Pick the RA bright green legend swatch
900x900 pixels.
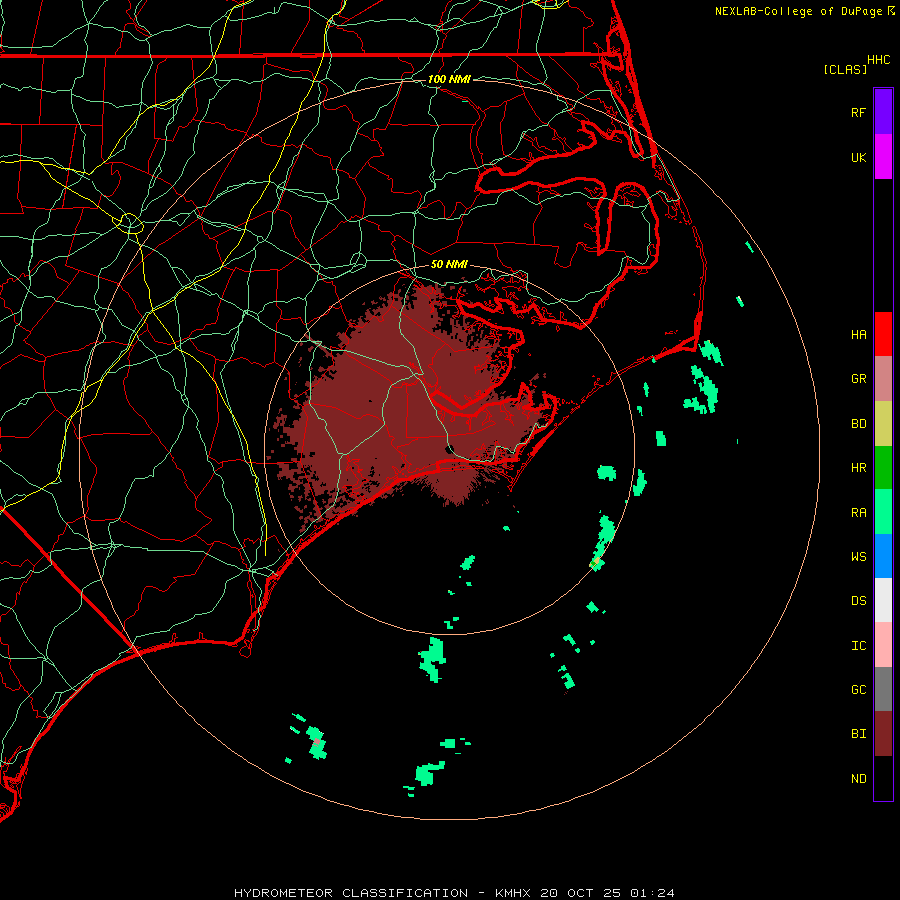click(883, 512)
